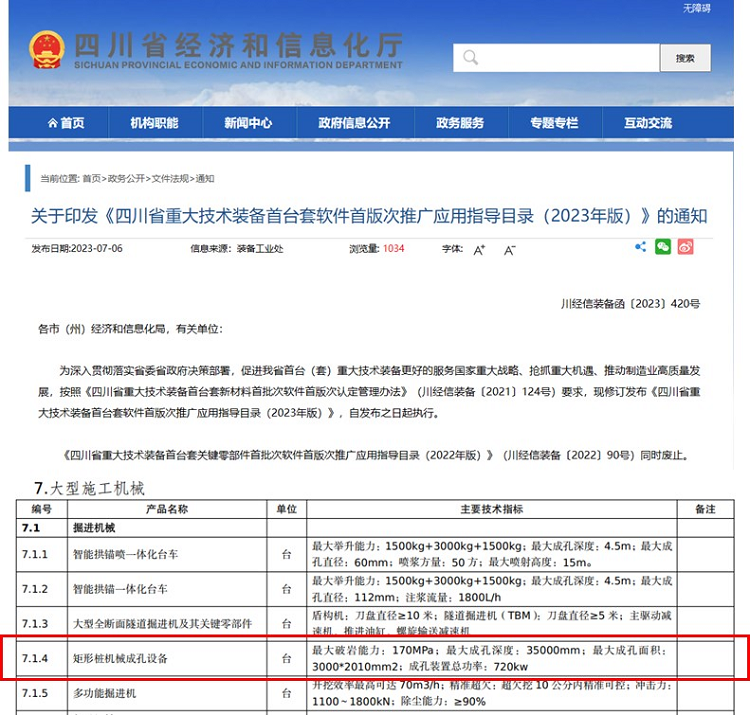Click the 编号 column header
The width and height of the screenshot is (750, 715).
tap(42, 509)
